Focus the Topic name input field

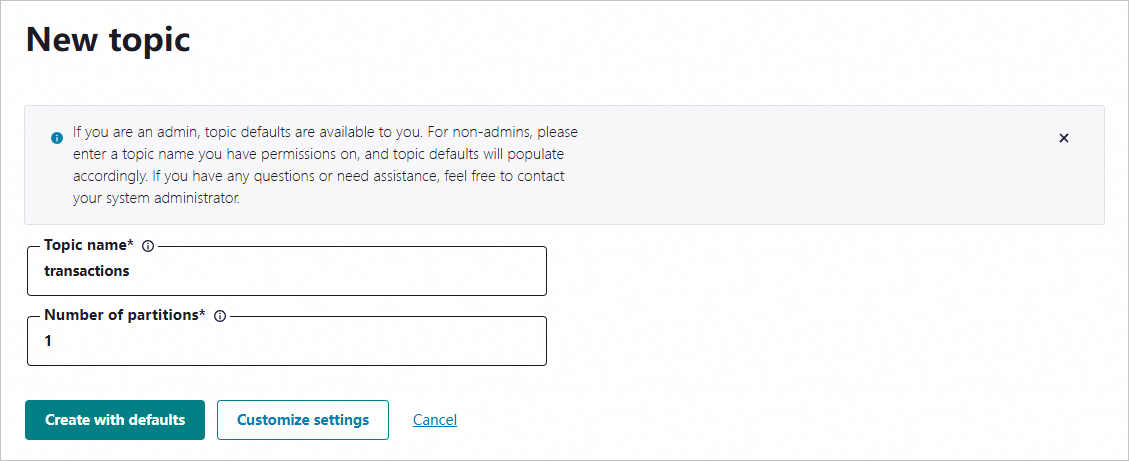click(x=287, y=271)
